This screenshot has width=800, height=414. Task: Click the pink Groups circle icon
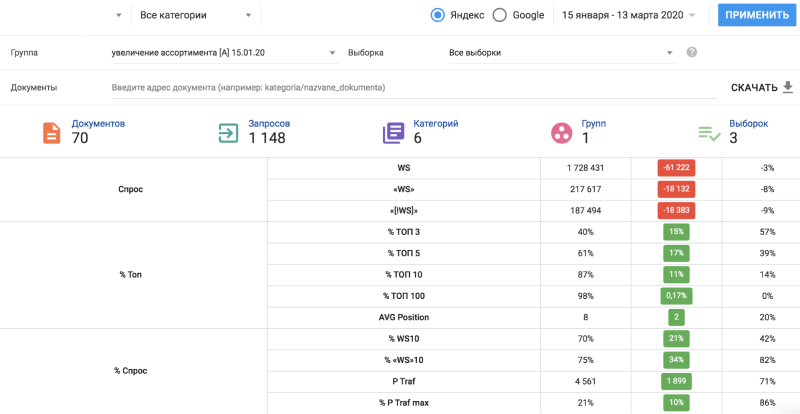(562, 133)
